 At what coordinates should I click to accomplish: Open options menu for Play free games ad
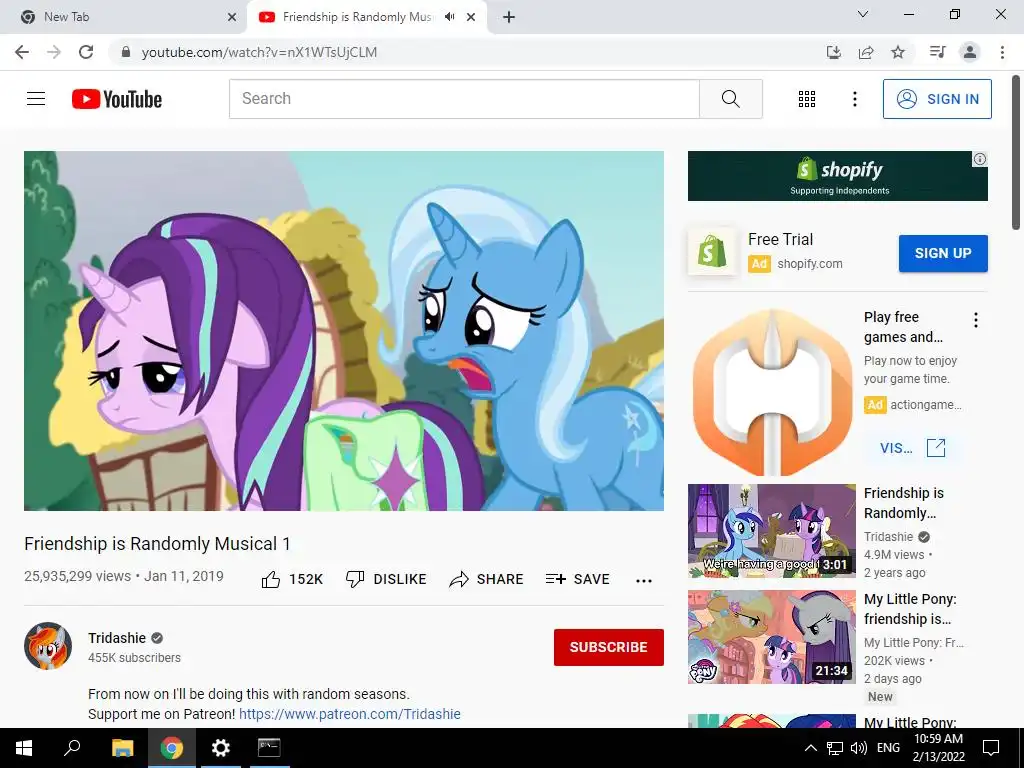976,320
